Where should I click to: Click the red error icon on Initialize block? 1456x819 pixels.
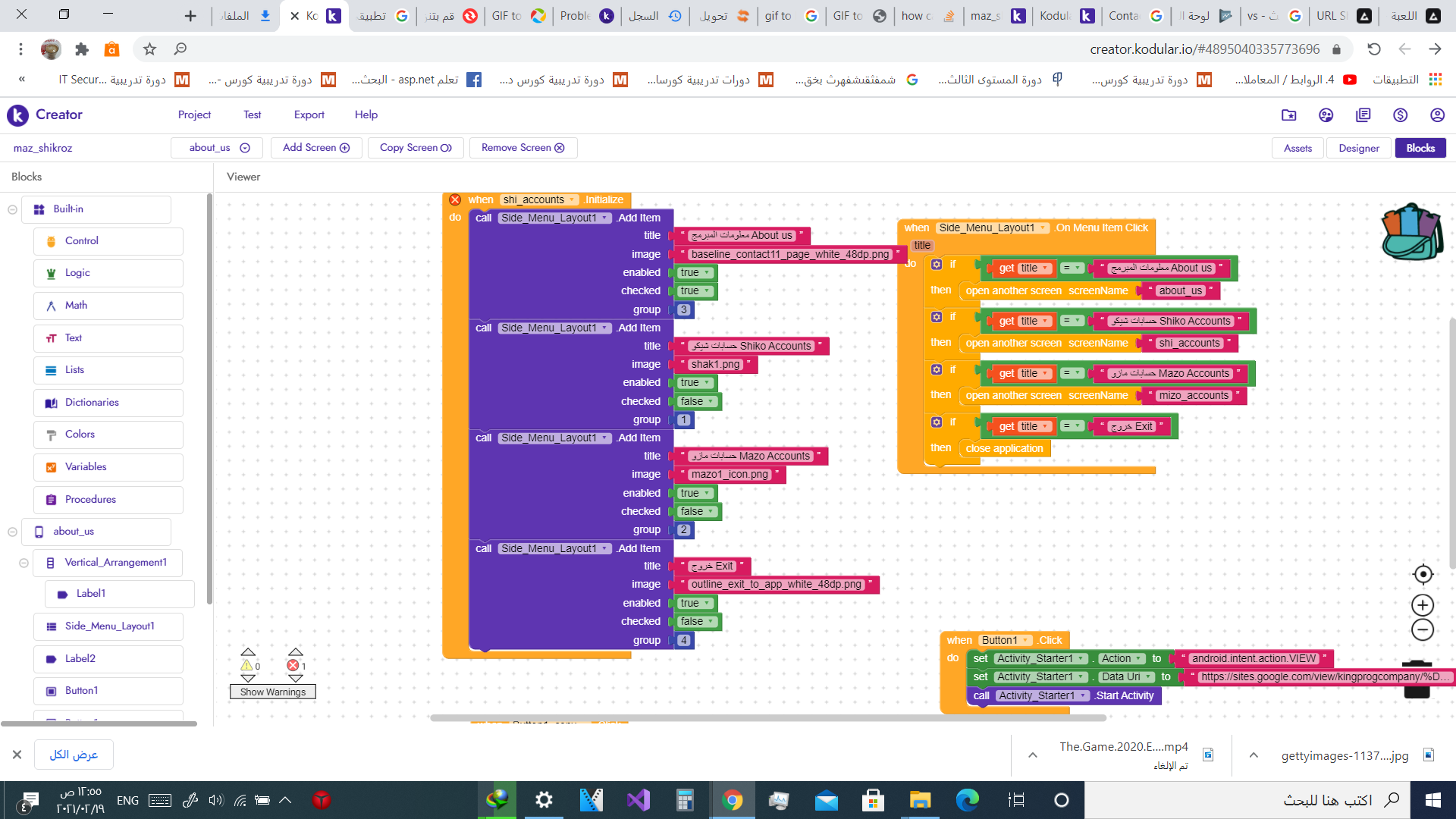(x=455, y=200)
